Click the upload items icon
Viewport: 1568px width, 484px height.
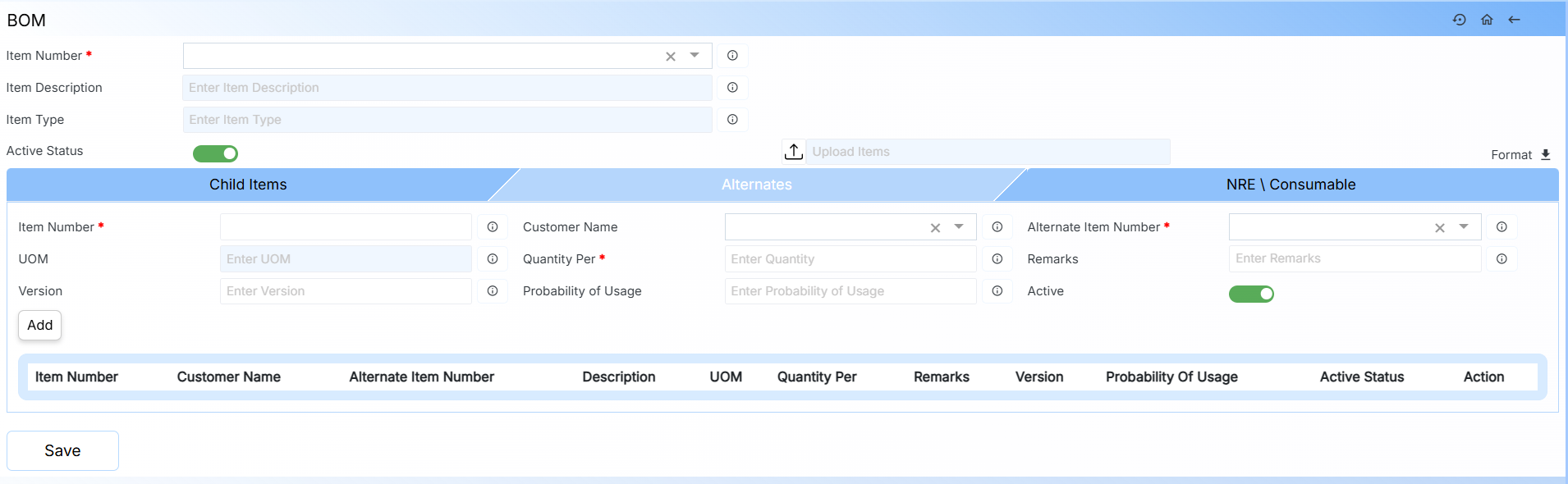[793, 152]
